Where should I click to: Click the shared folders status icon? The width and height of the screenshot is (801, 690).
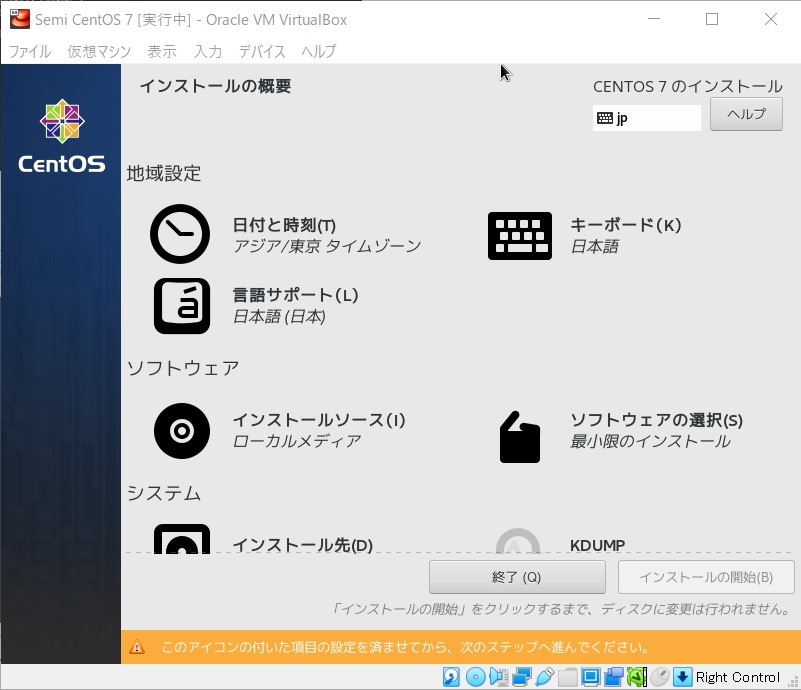click(x=567, y=677)
